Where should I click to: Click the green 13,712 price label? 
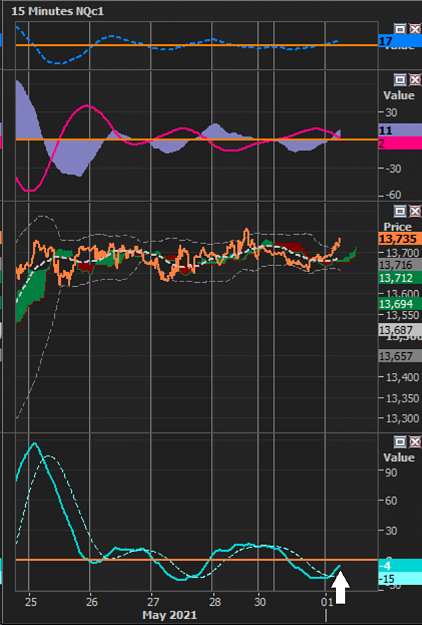coord(400,277)
